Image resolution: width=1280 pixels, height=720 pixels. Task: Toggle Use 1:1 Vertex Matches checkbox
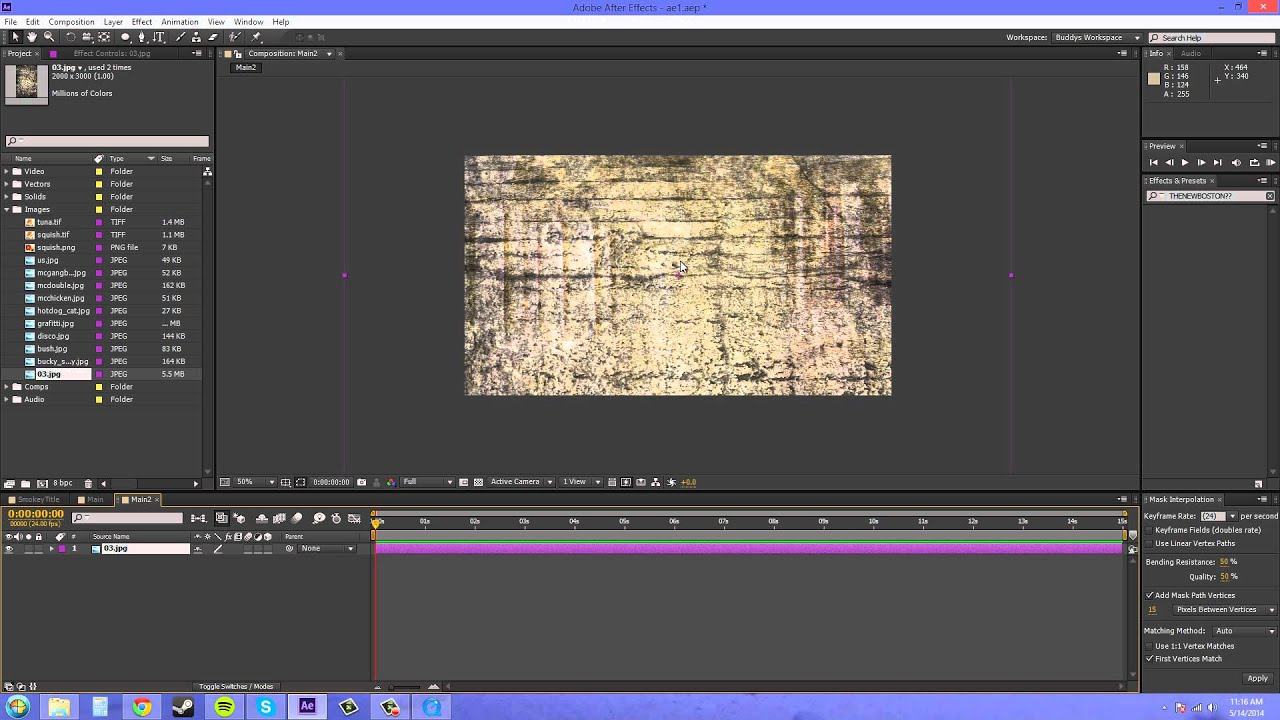click(1149, 646)
